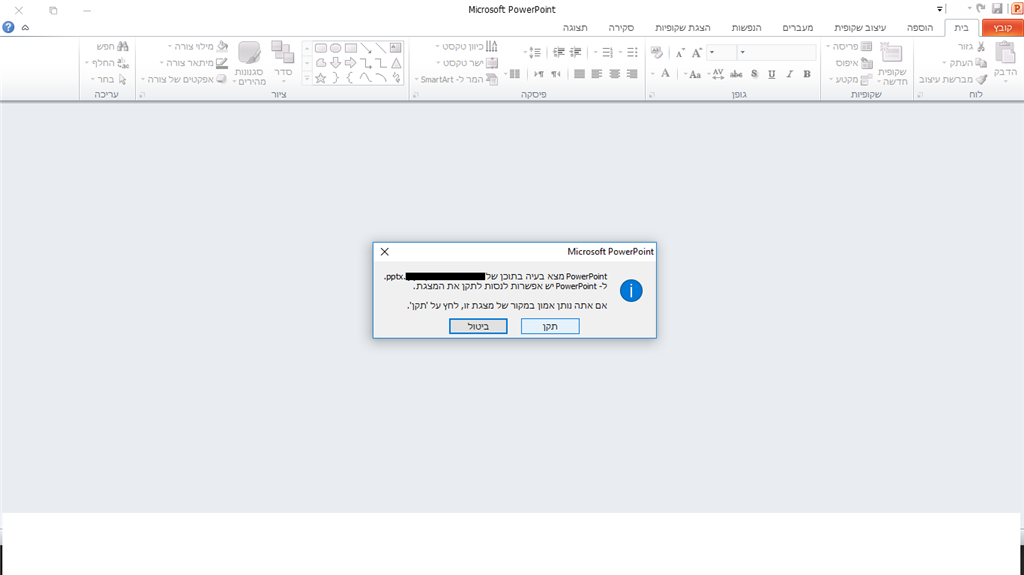The image size is (1024, 575).
Task: Toggle center text alignment
Action: click(615, 74)
